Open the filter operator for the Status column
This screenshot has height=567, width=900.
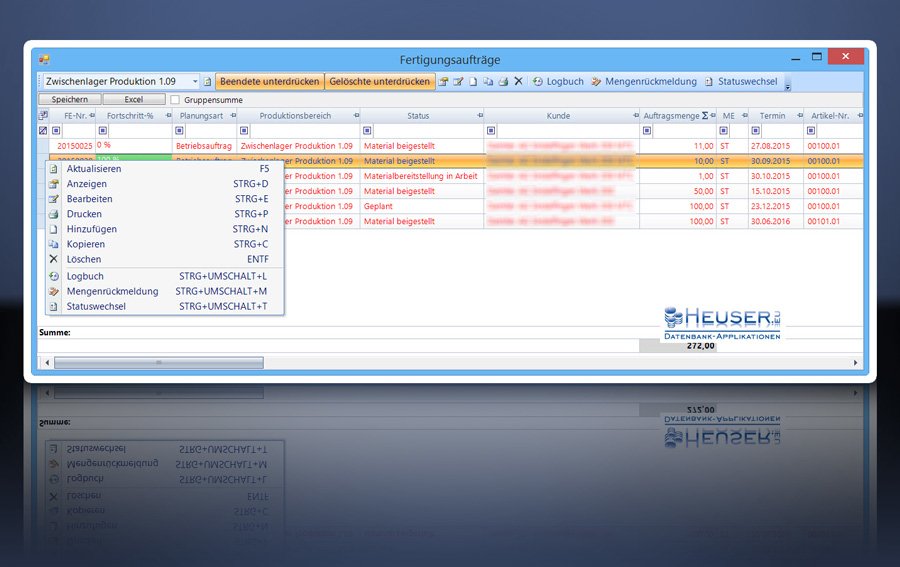click(367, 130)
